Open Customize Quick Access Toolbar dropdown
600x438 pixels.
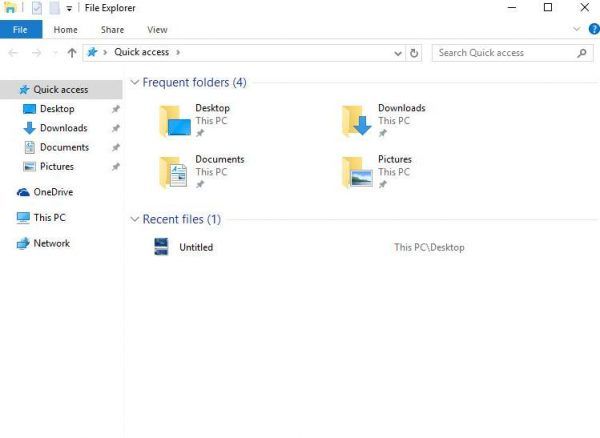pyautogui.click(x=69, y=8)
